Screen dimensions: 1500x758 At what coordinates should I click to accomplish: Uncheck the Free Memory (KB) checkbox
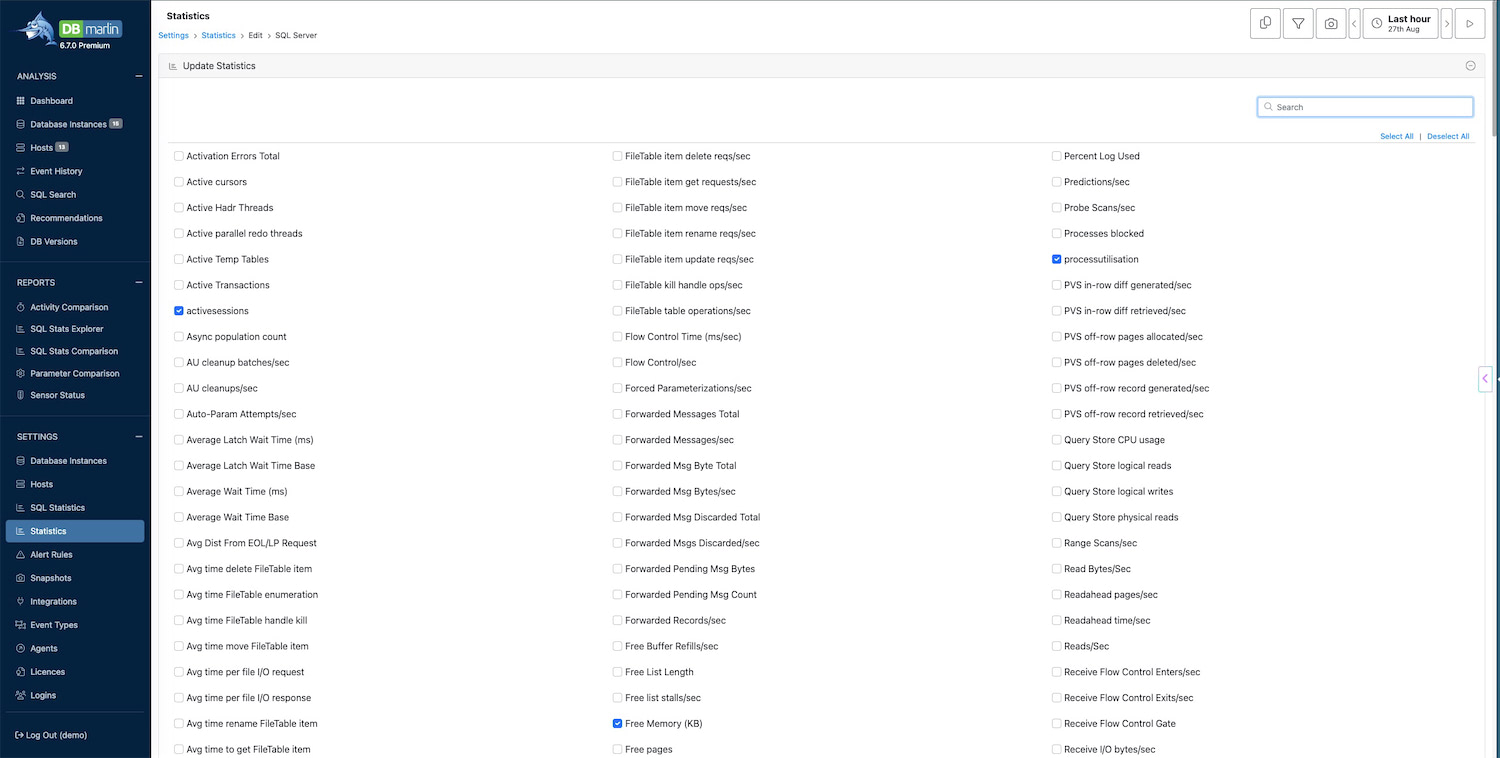618,724
